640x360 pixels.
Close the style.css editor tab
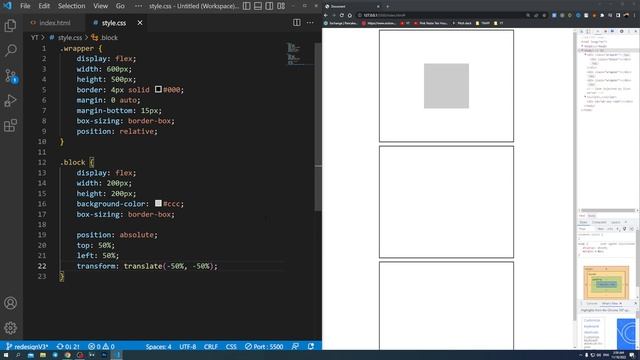[x=140, y=22]
